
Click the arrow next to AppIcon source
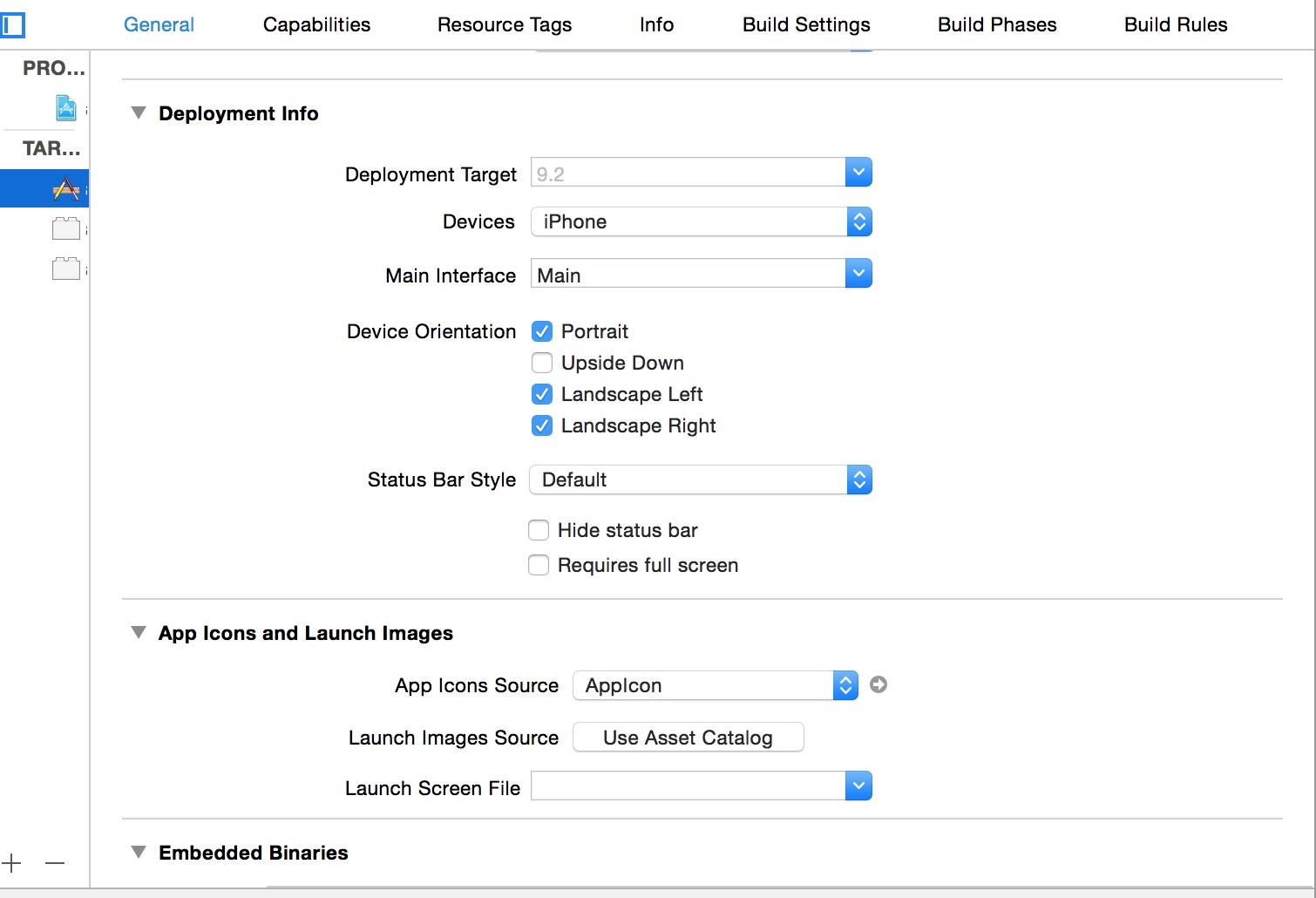tap(878, 685)
